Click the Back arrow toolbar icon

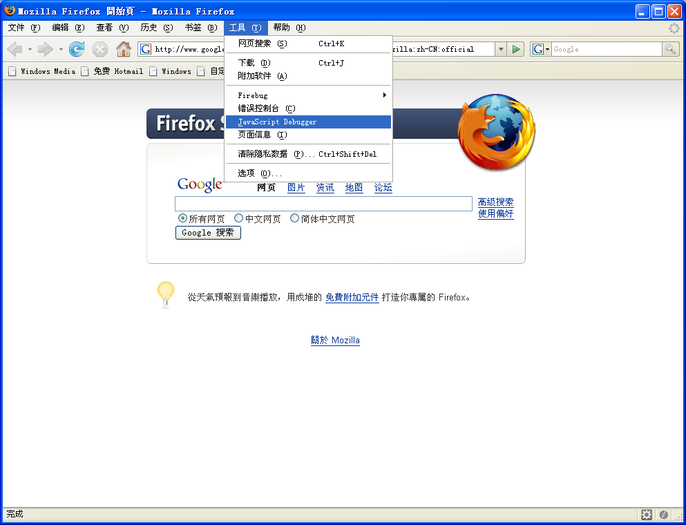[15, 49]
